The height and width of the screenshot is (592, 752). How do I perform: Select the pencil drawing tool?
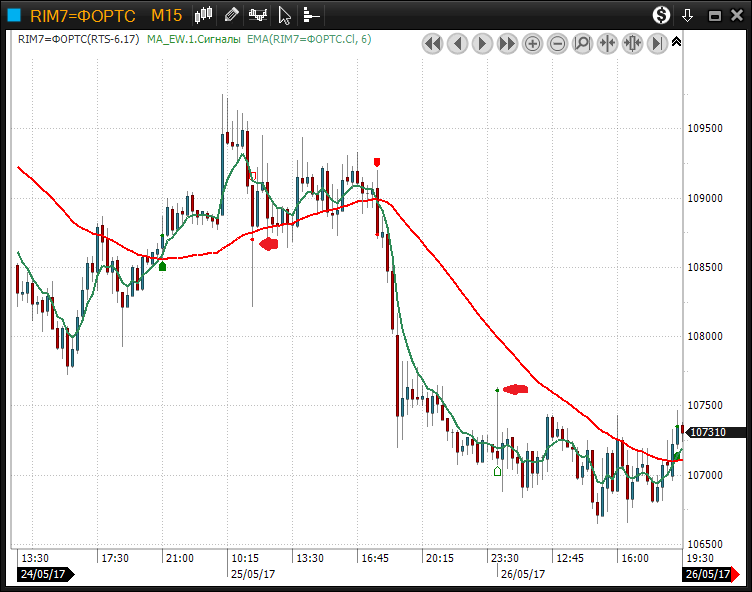point(231,15)
